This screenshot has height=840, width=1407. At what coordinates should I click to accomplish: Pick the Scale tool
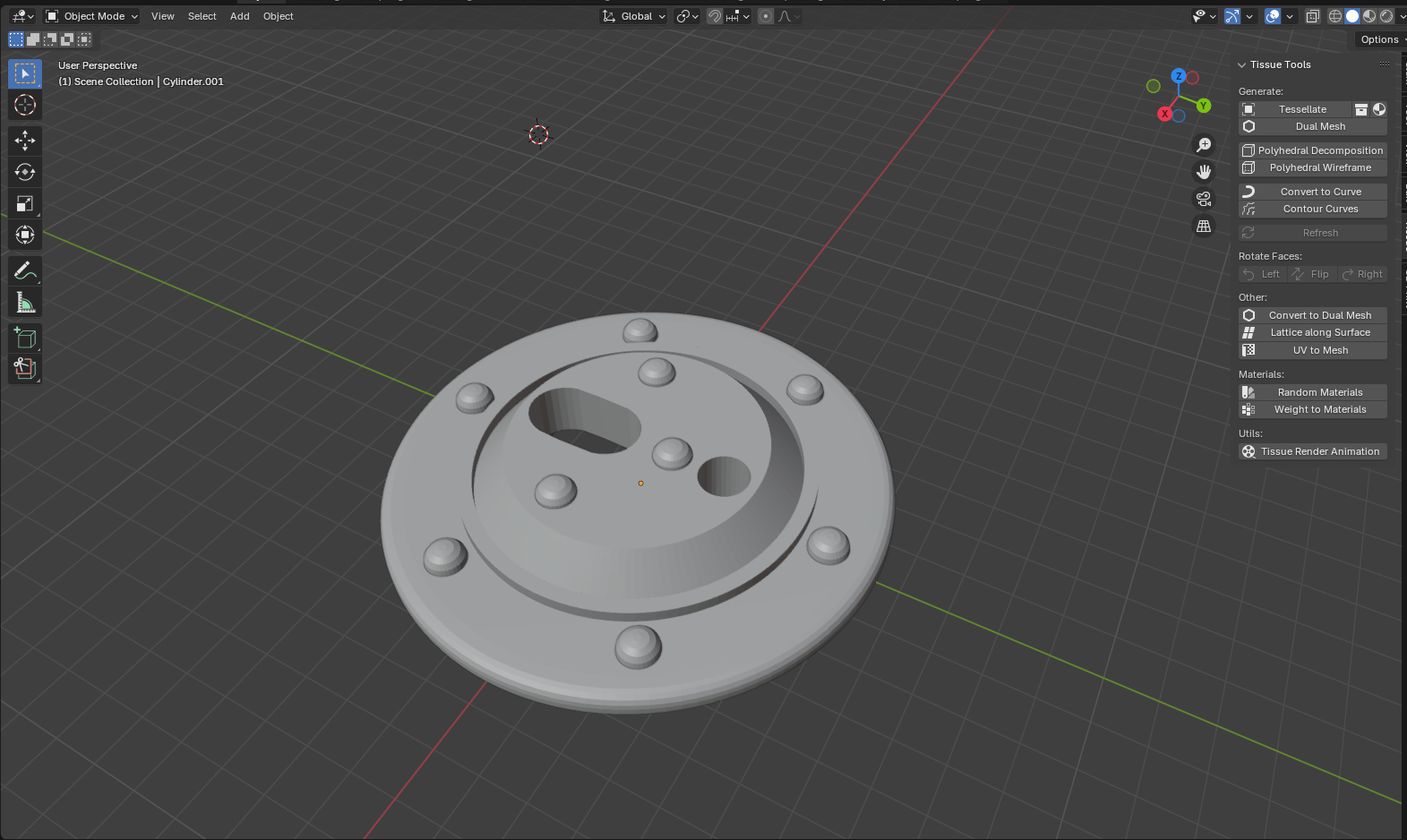click(24, 203)
